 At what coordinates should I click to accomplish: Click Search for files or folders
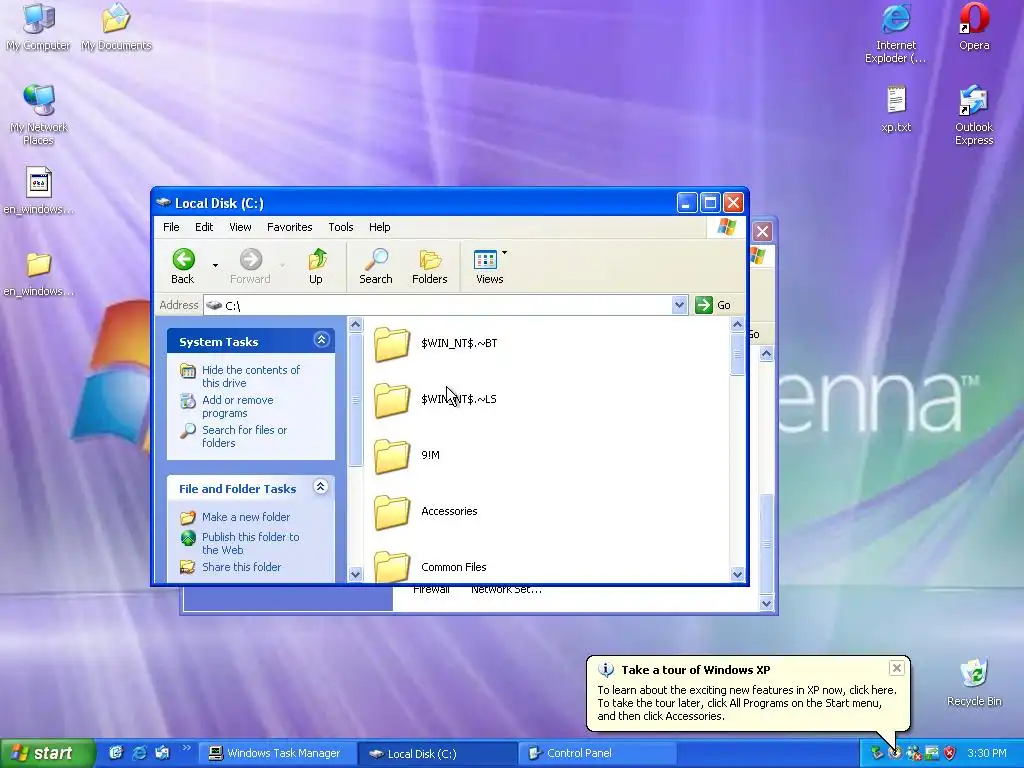pyautogui.click(x=244, y=436)
